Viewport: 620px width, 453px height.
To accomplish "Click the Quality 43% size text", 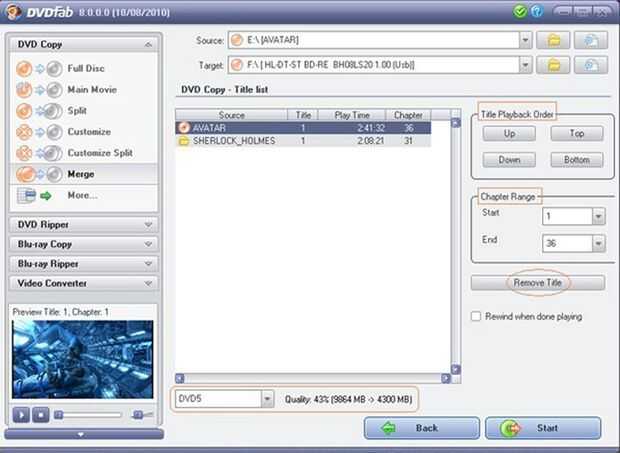I will (348, 399).
